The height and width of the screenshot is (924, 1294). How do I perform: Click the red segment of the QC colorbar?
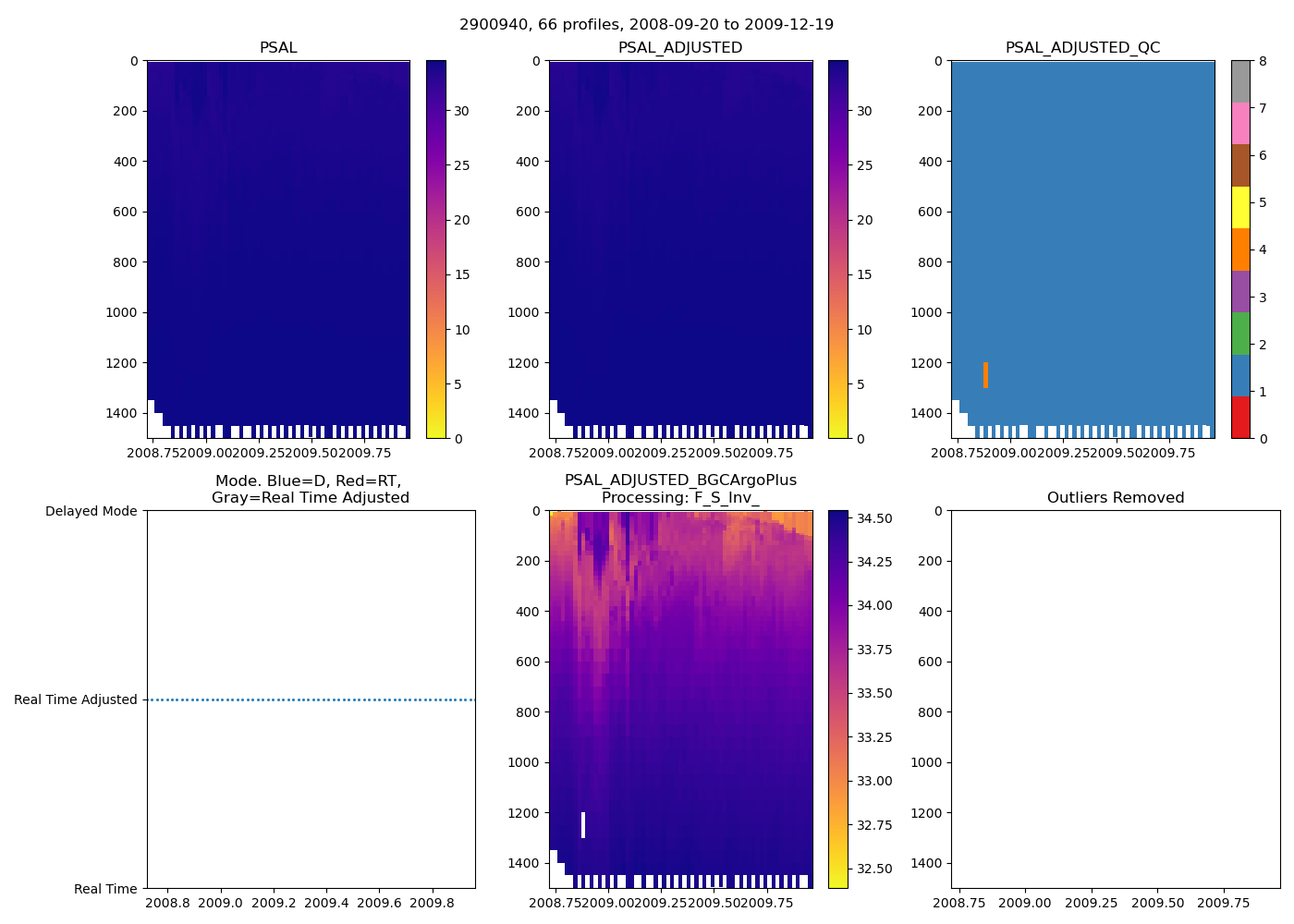pyautogui.click(x=1240, y=418)
